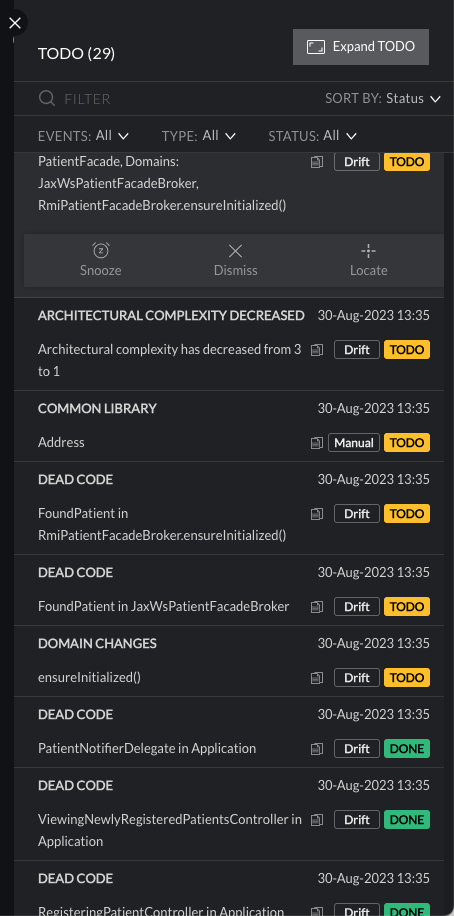Dismiss the selected TODO event
Viewport: 454px width, 916px height.
click(235, 260)
